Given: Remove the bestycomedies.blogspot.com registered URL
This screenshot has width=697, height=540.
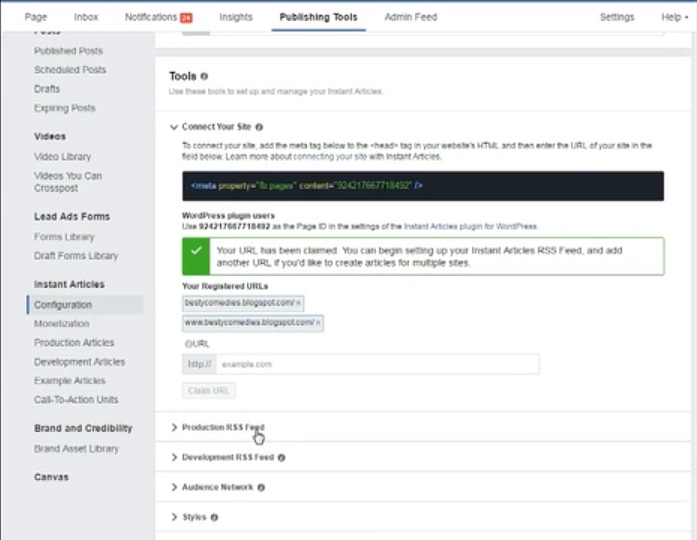Looking at the screenshot, I should pos(299,303).
